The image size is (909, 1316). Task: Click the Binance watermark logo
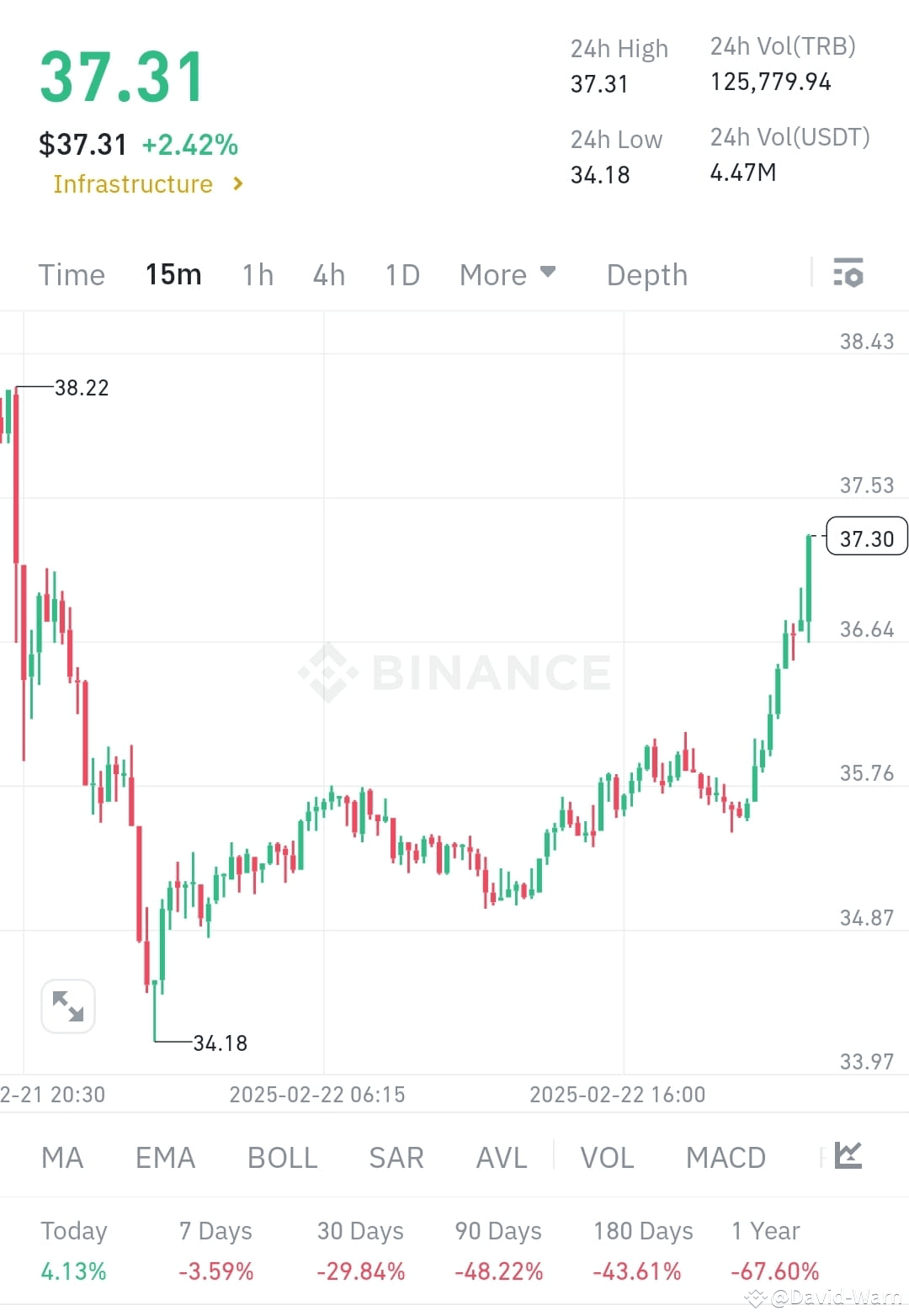click(x=454, y=671)
